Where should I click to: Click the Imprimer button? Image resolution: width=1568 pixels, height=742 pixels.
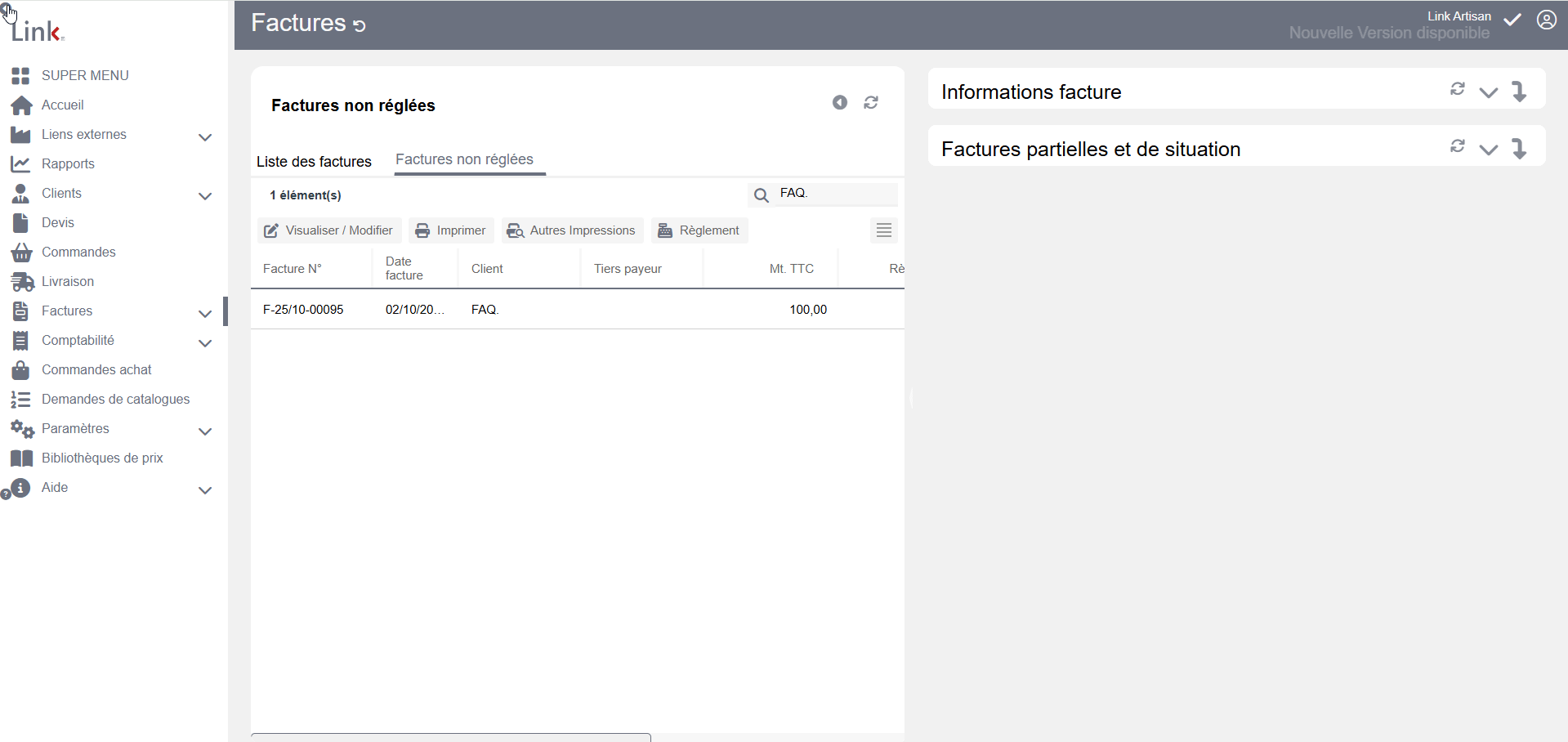click(x=451, y=230)
